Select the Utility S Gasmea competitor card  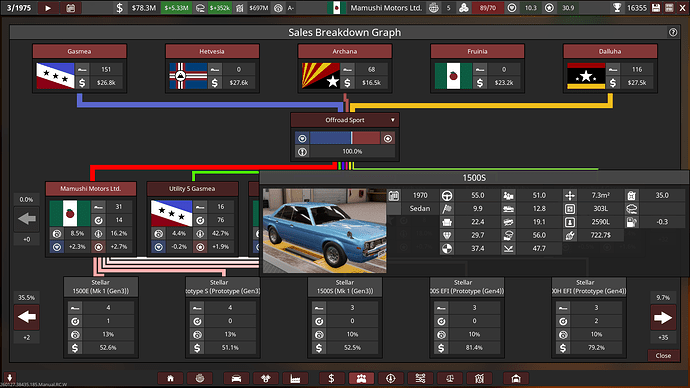tap(192, 219)
